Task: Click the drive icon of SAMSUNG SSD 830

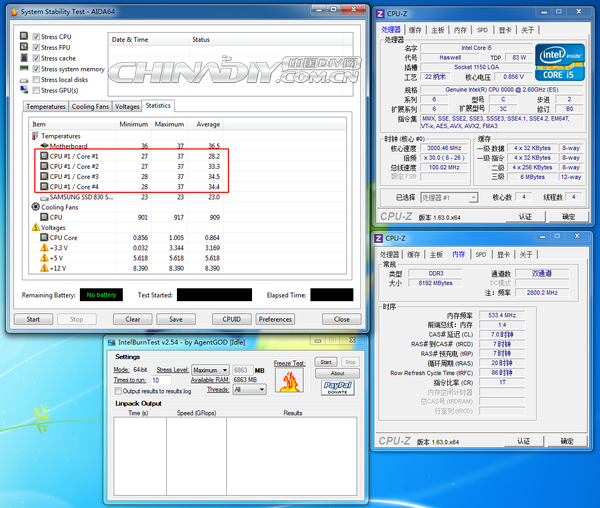Action: click(x=44, y=197)
